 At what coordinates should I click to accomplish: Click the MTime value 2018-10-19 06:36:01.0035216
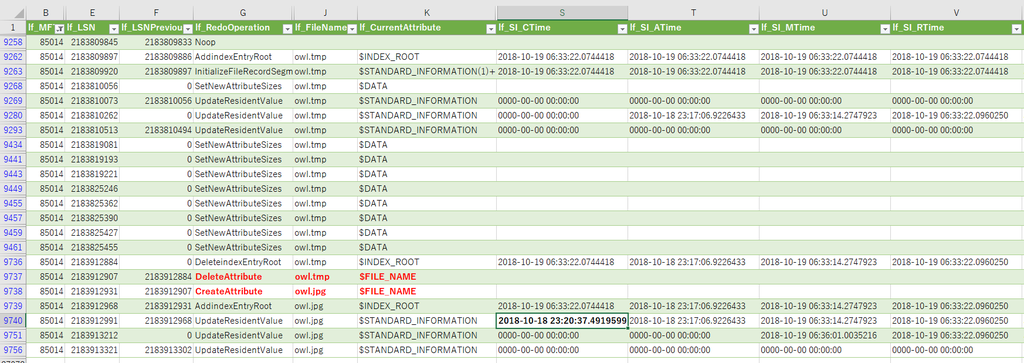825,335
